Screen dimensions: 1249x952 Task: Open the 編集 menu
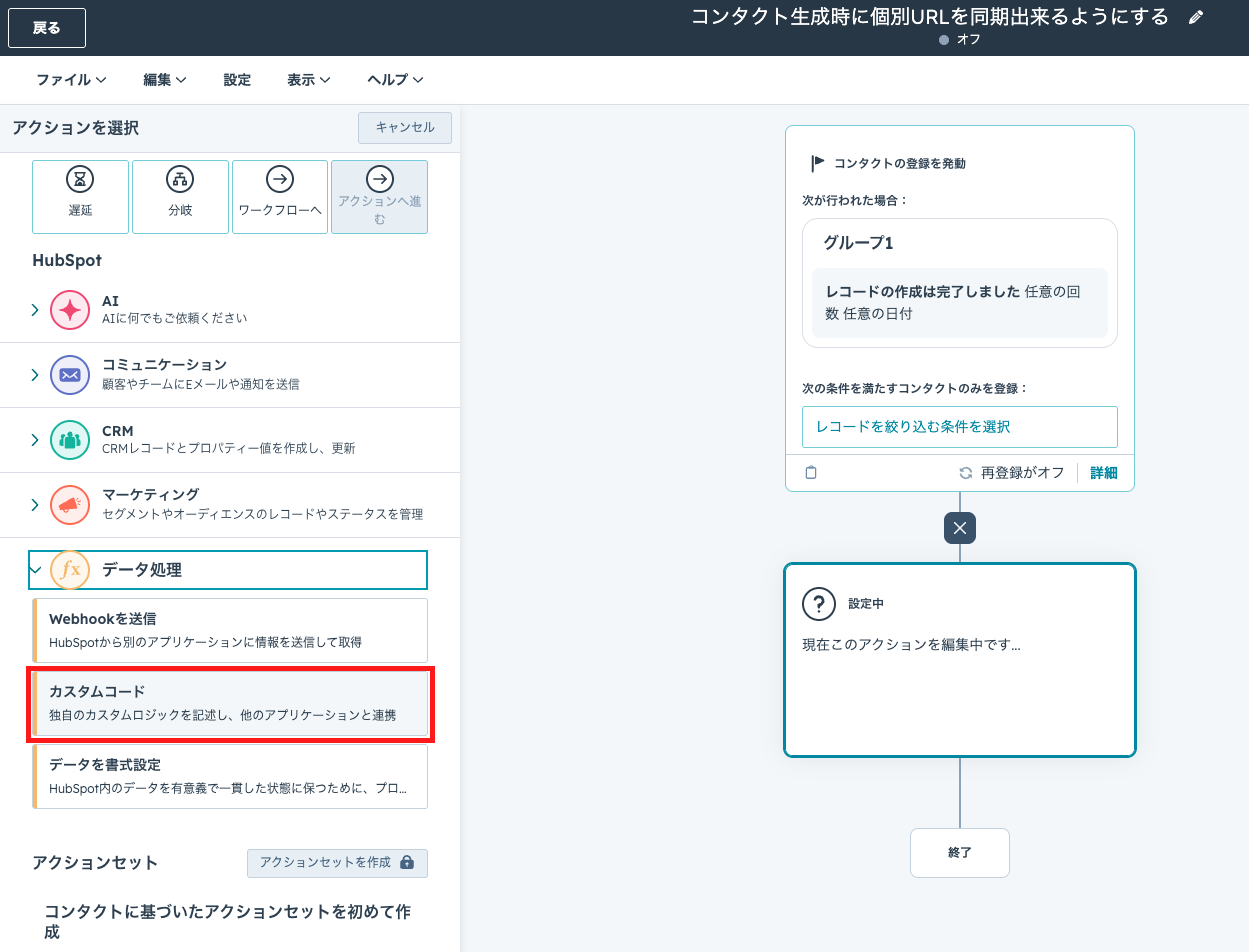pos(165,80)
